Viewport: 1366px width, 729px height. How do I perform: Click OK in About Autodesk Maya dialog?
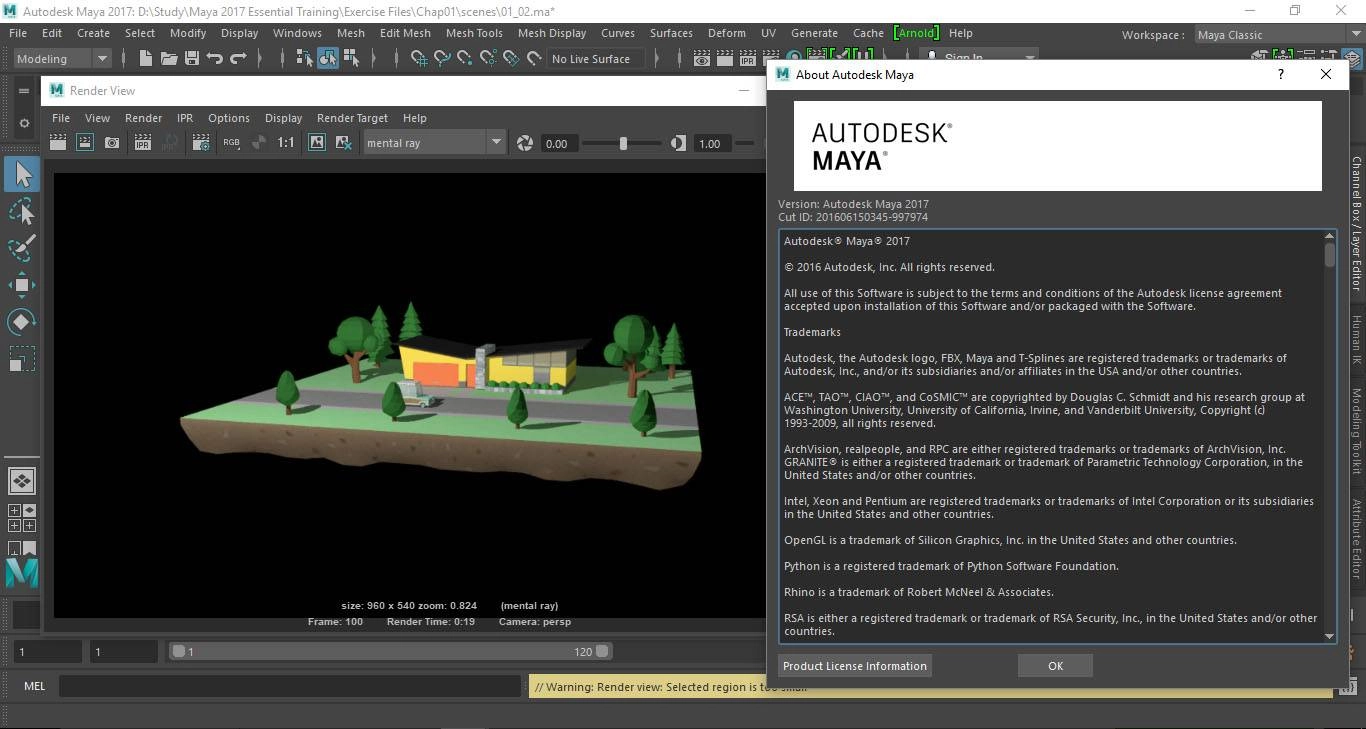(1055, 666)
